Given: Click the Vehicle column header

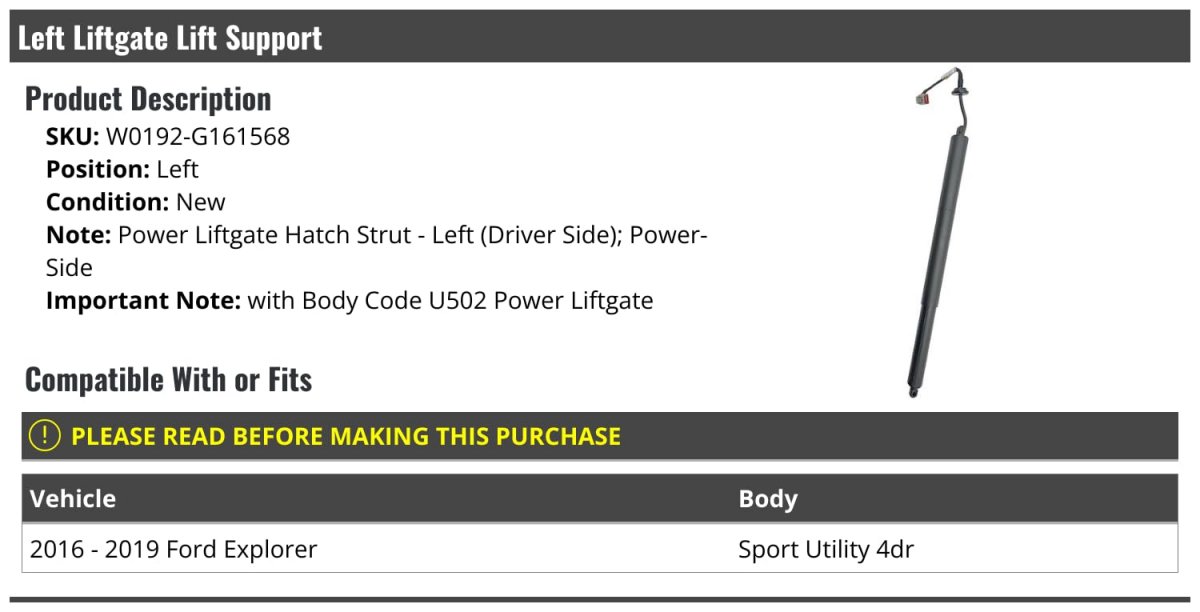Looking at the screenshot, I should (73, 498).
